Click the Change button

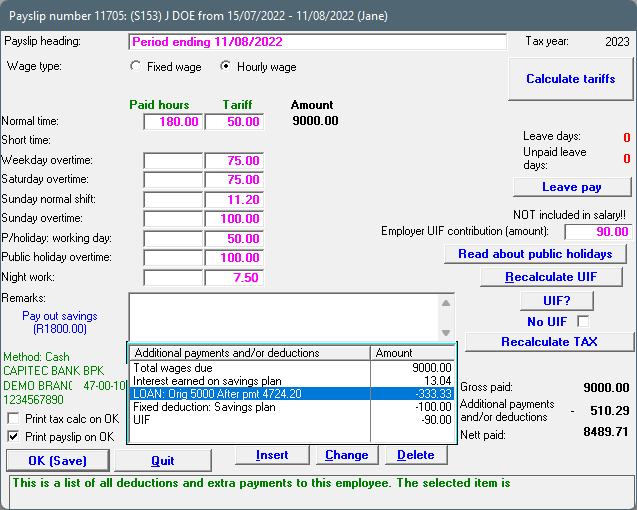pyautogui.click(x=347, y=455)
